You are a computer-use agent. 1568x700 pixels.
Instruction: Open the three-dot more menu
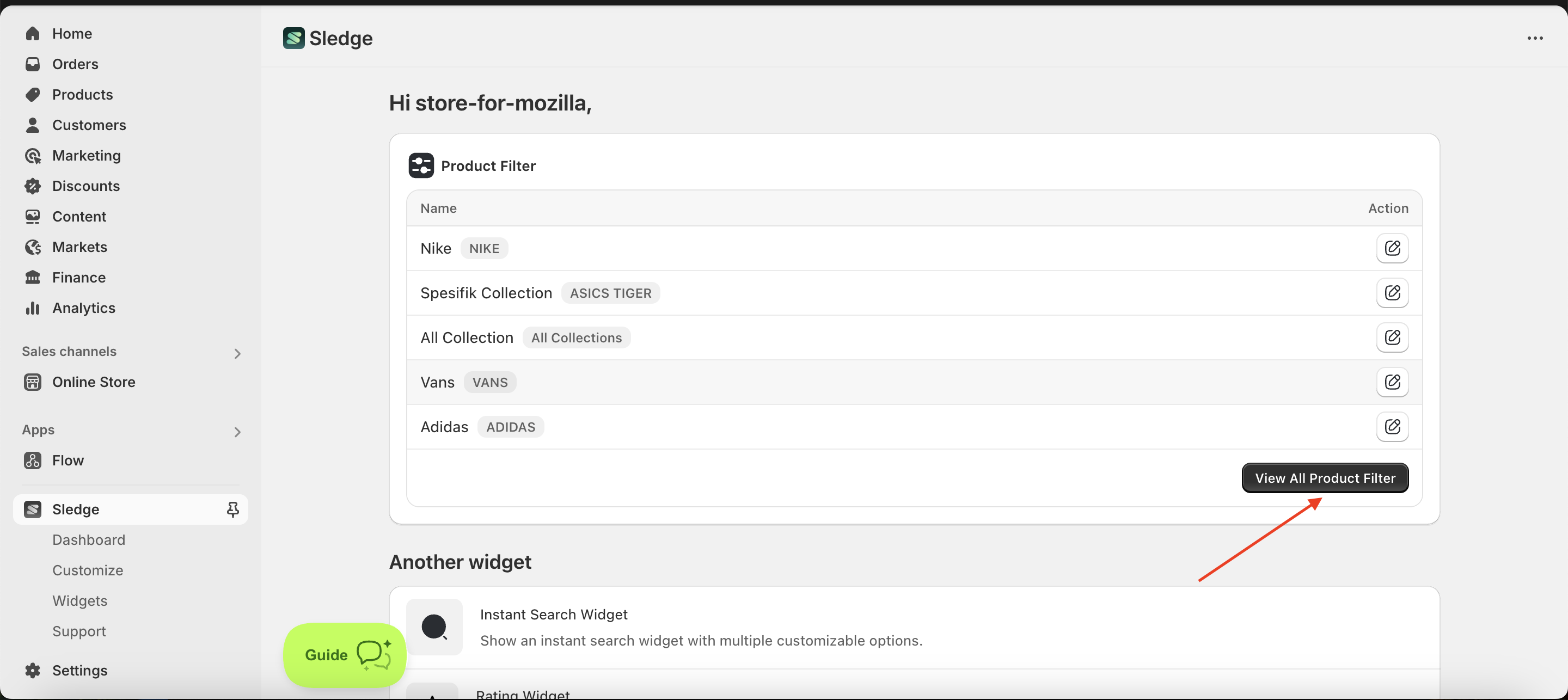(x=1535, y=38)
